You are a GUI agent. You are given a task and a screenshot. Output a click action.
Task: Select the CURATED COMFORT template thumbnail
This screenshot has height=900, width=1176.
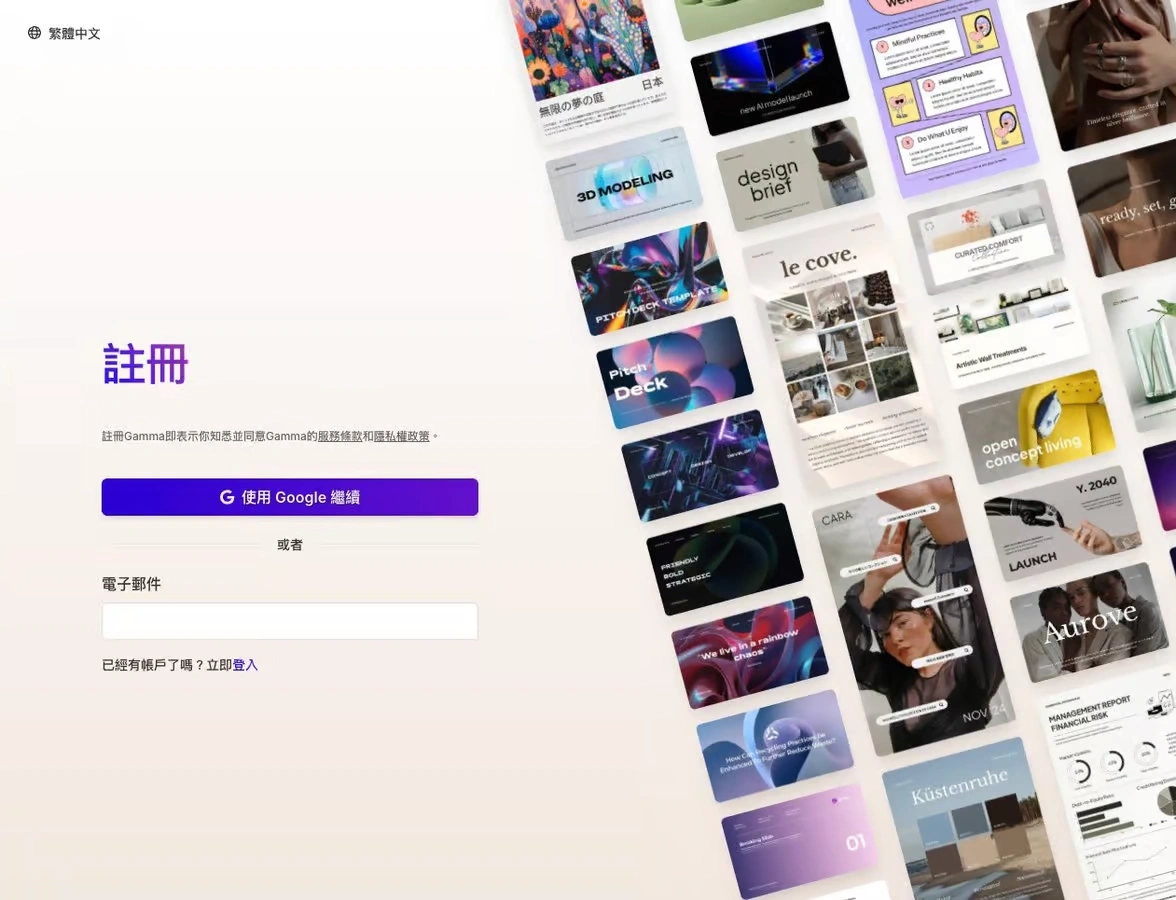(x=986, y=237)
